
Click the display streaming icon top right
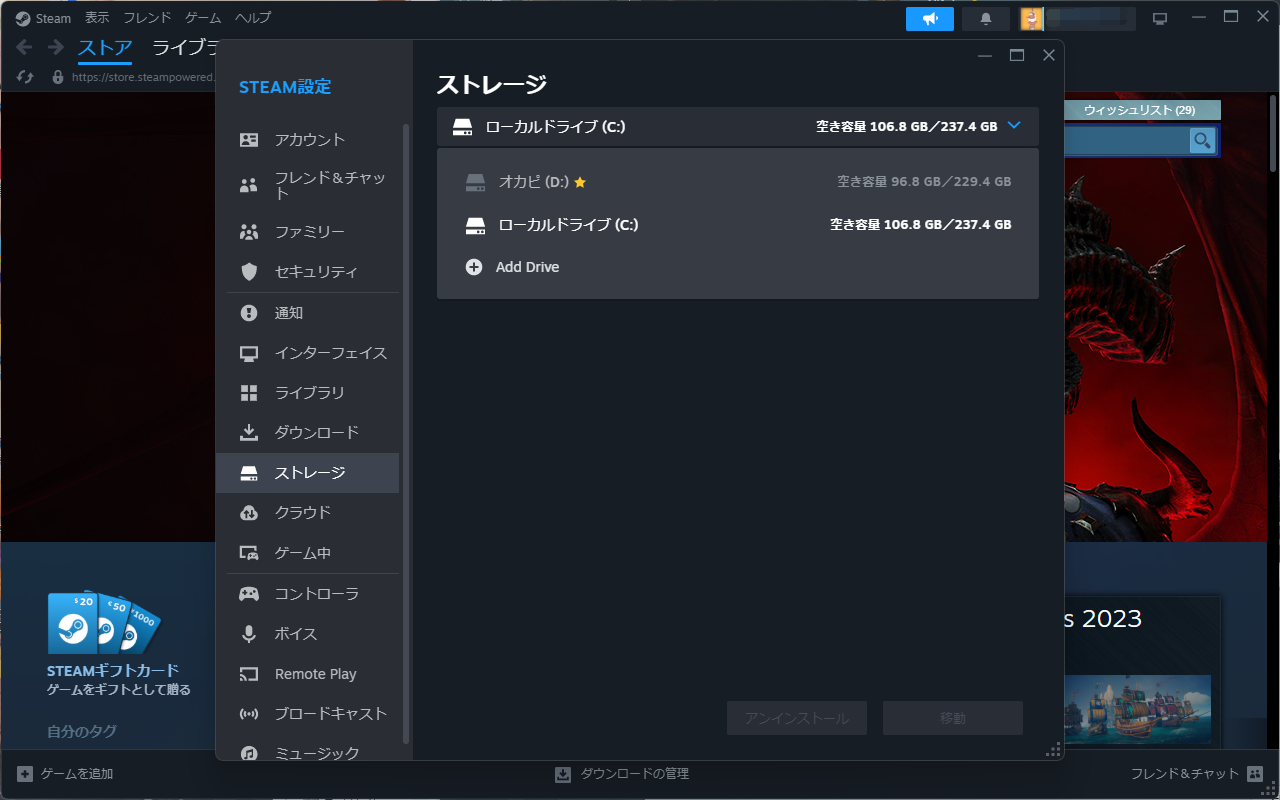[x=1159, y=17]
